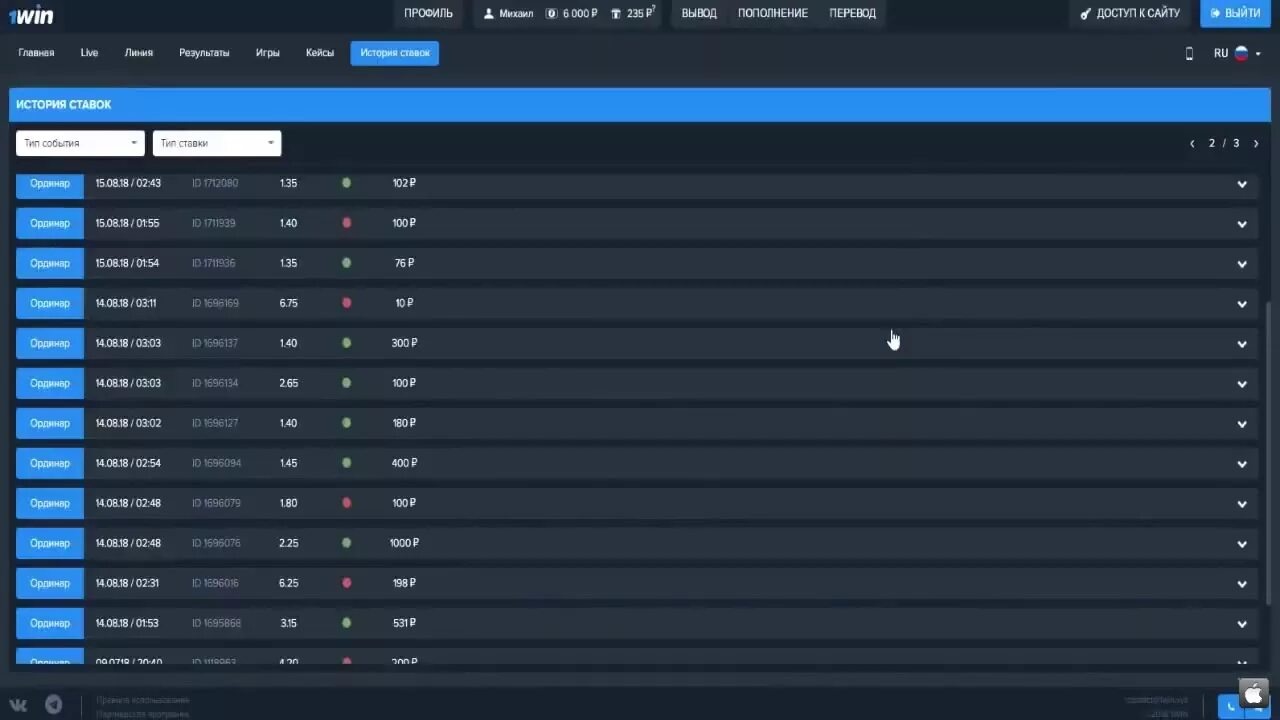Click the ВЫЙТИ logout button
The height and width of the screenshot is (720, 1280).
(1235, 13)
